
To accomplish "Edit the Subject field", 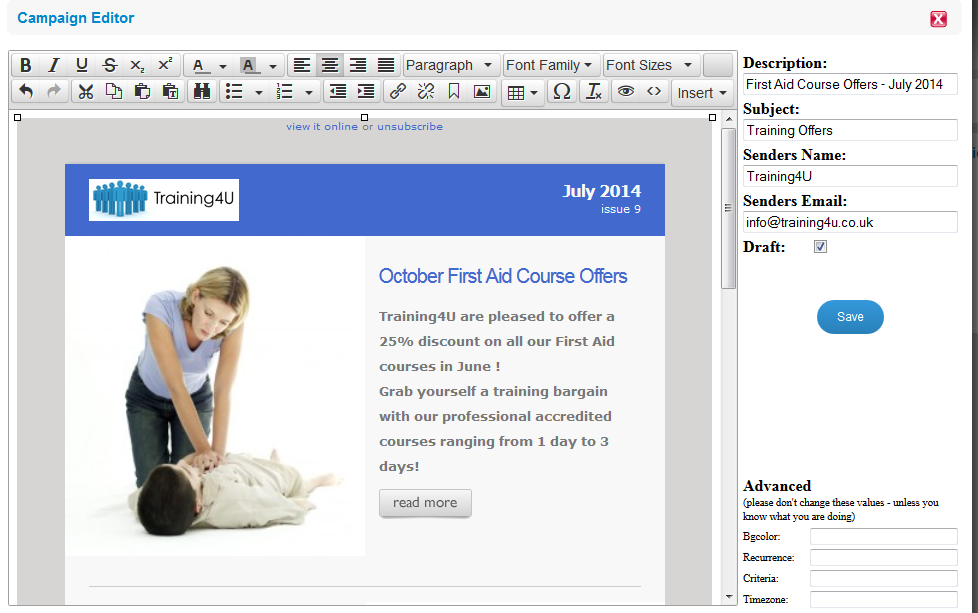I will pos(850,130).
